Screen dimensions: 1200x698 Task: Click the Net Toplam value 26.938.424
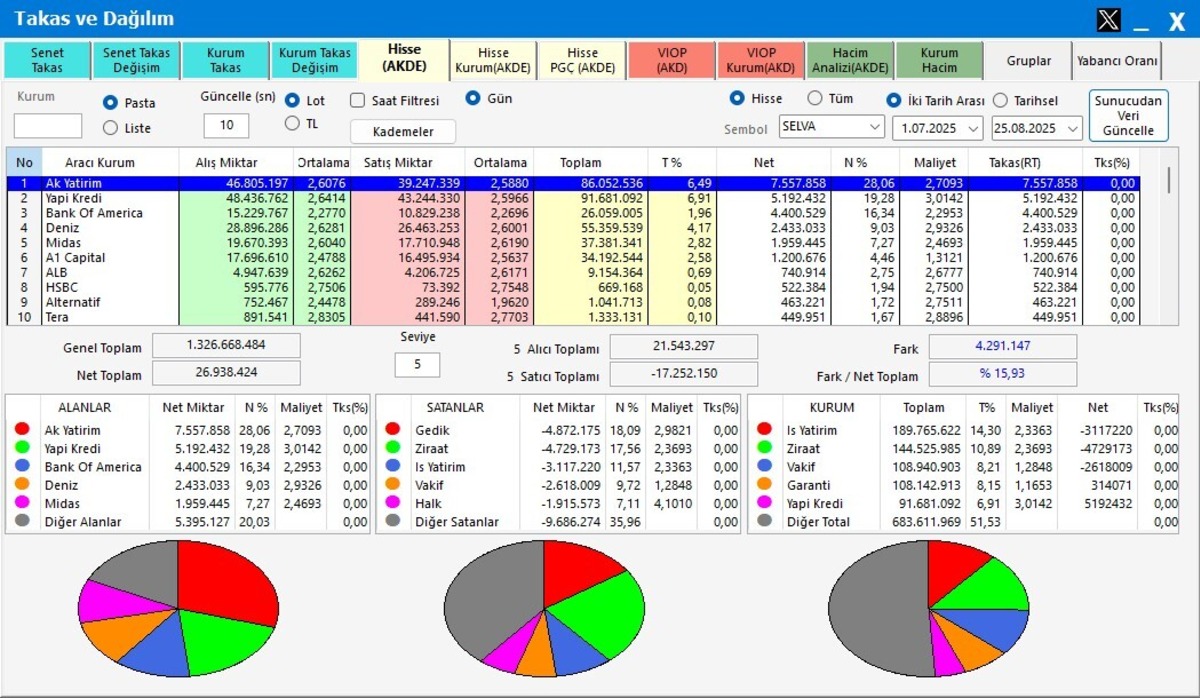coord(226,373)
